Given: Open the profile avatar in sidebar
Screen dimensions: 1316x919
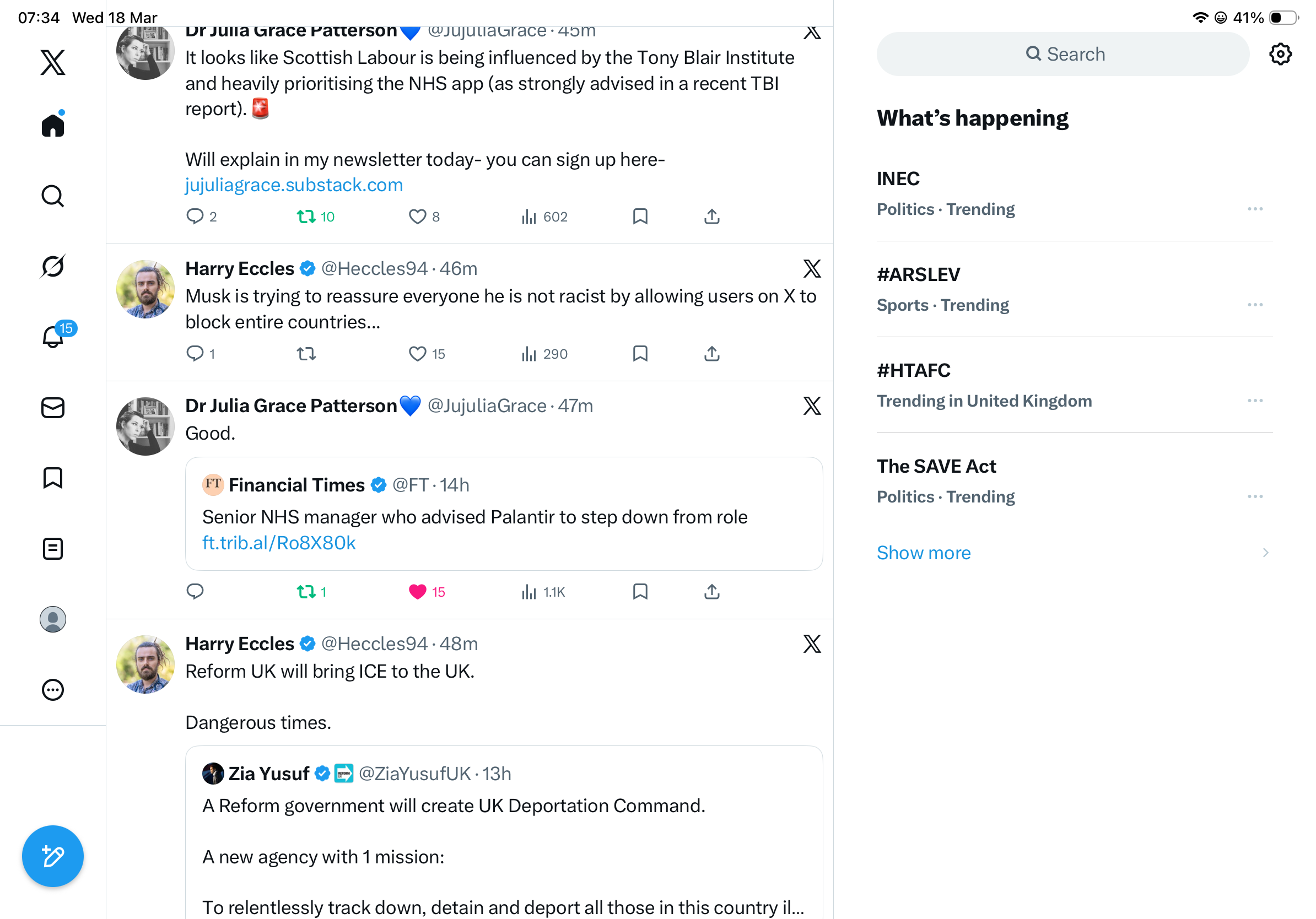Looking at the screenshot, I should (x=53, y=619).
